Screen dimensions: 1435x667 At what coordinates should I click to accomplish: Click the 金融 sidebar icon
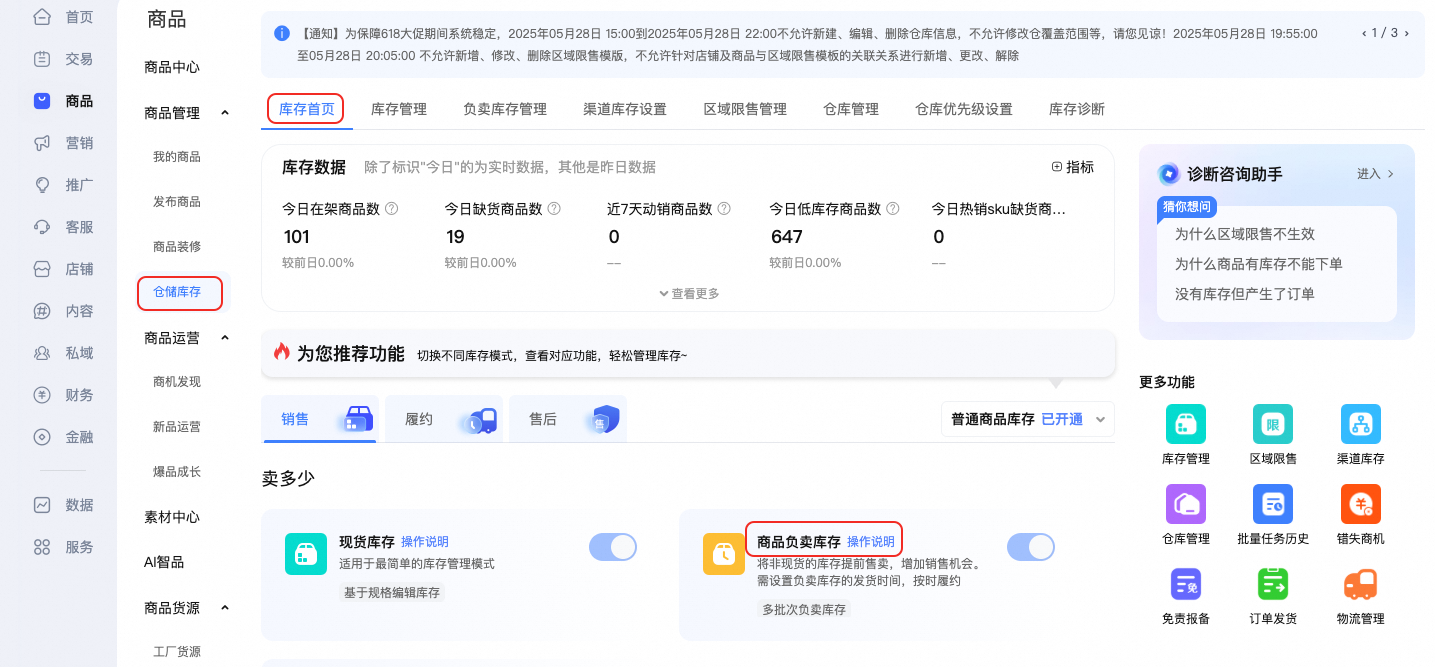pyautogui.click(x=42, y=437)
